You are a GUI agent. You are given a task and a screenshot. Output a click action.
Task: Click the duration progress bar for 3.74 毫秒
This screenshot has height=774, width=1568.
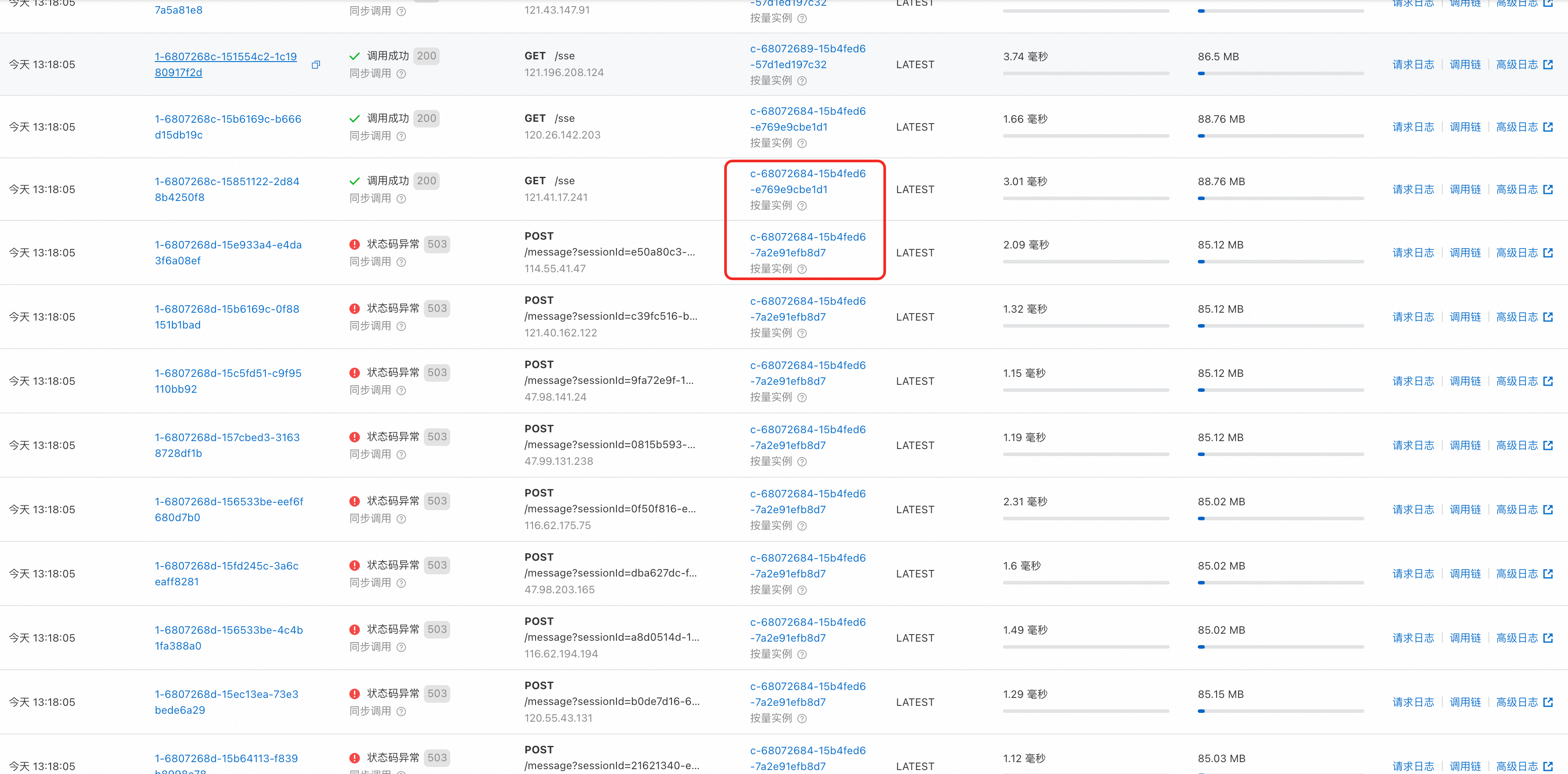pyautogui.click(x=1085, y=74)
